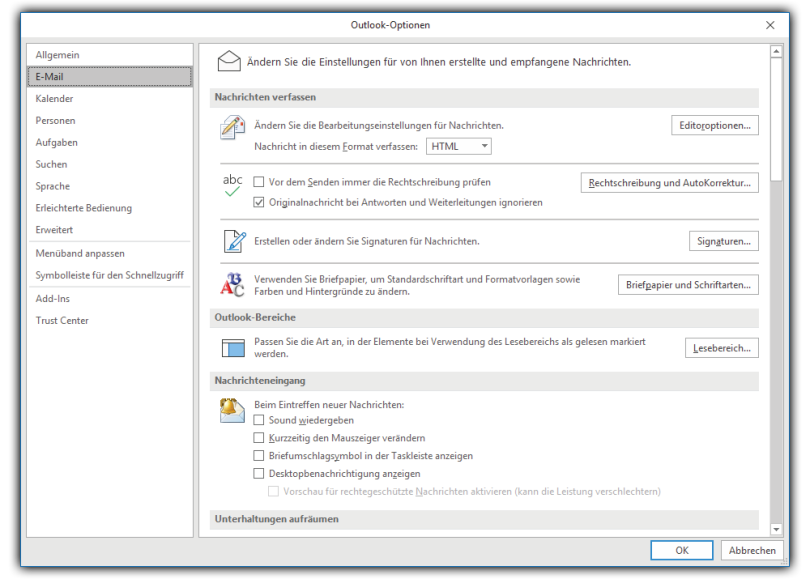This screenshot has width=810, height=579.
Task: Switch to Suchen options
Action: (110, 164)
